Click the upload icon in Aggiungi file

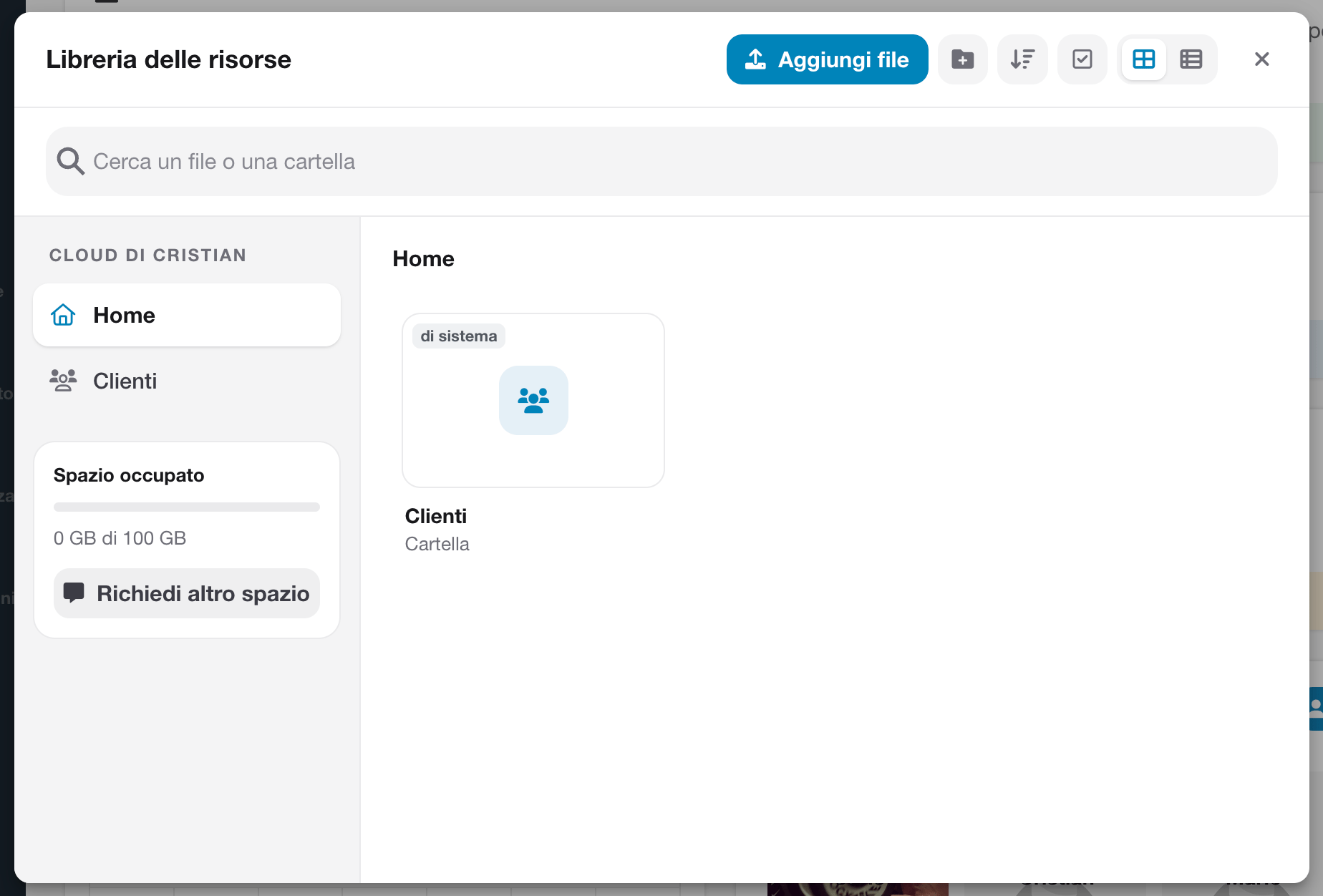coord(755,59)
